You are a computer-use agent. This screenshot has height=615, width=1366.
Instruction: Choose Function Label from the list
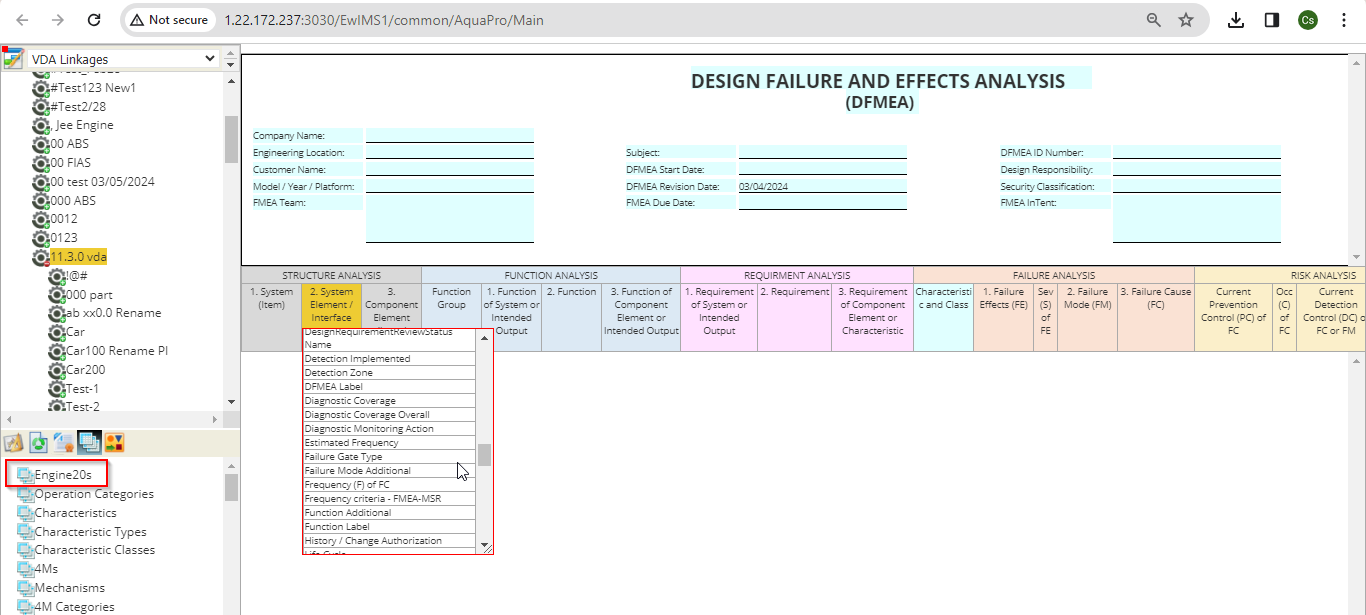click(389, 527)
